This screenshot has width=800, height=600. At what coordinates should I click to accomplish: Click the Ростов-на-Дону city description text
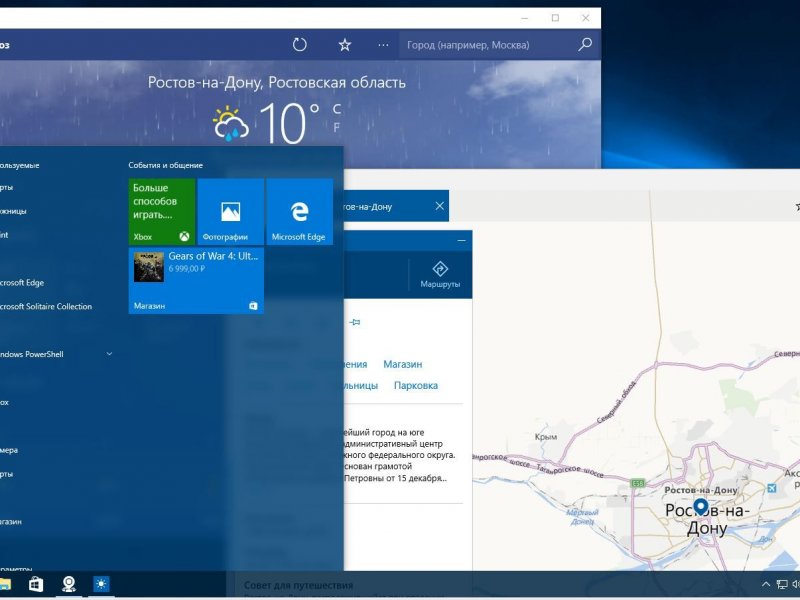[400, 456]
